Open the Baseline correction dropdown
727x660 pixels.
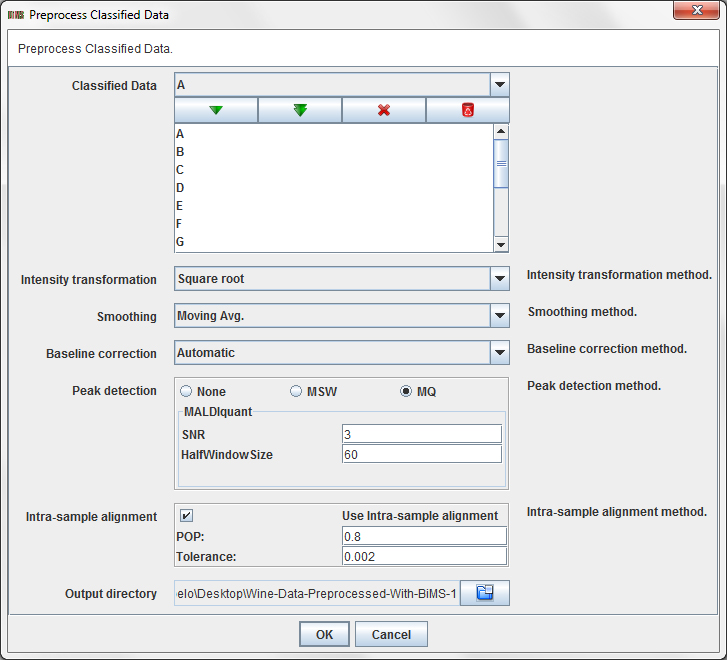(500, 352)
